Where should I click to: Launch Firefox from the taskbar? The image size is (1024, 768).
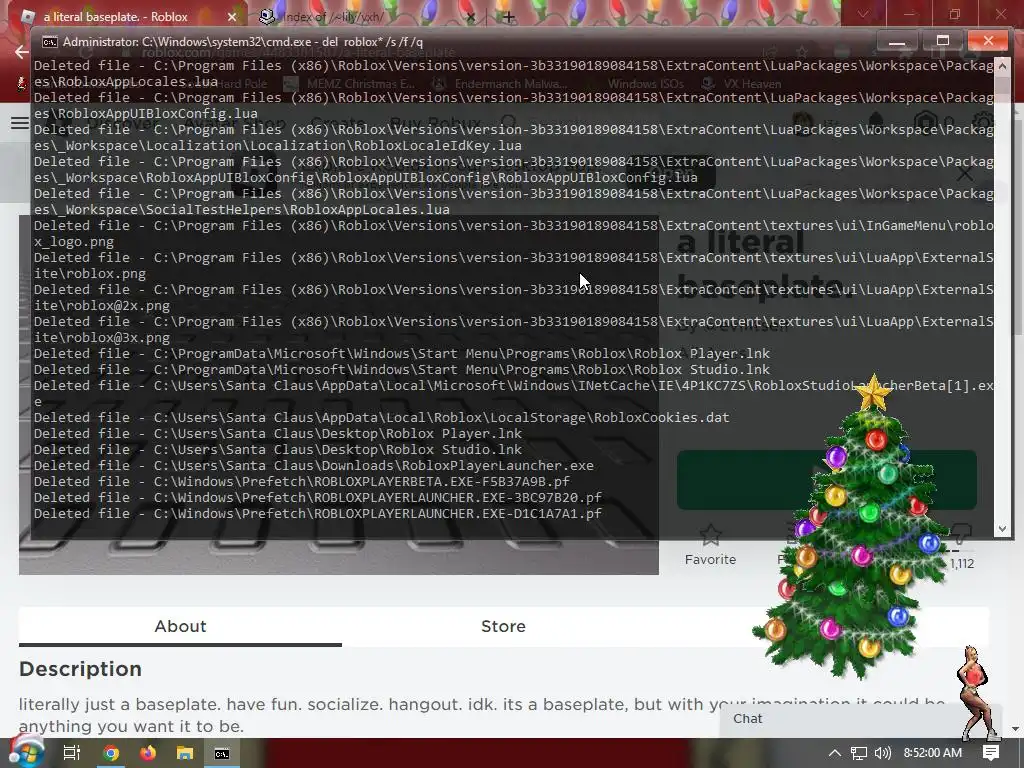tap(148, 753)
